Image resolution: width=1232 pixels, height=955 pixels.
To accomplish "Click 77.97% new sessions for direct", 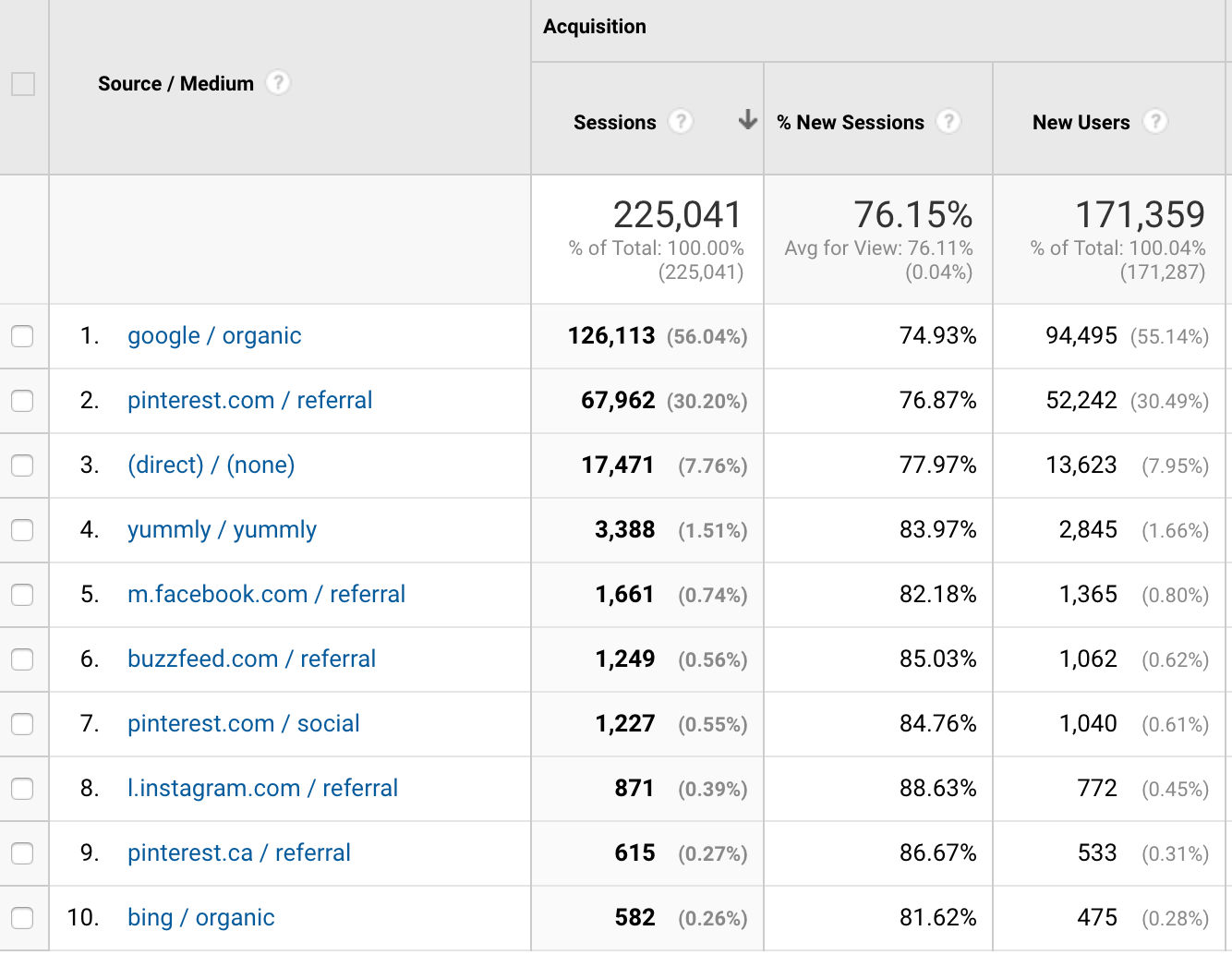I will [938, 465].
